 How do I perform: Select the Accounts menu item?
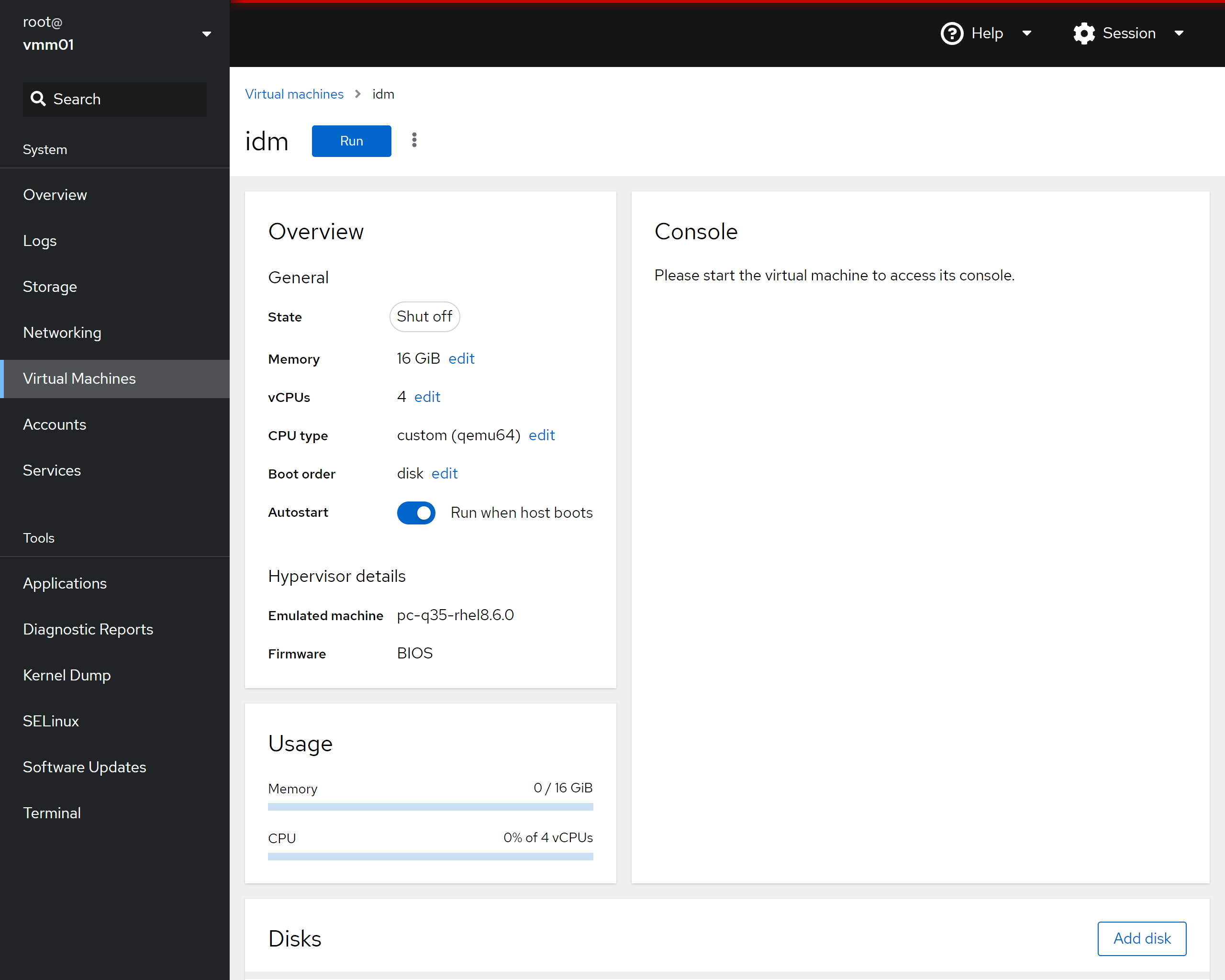(54, 424)
